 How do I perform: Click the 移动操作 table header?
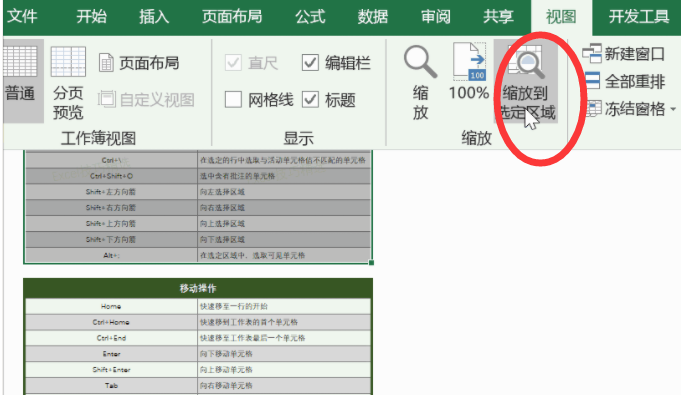(198, 289)
